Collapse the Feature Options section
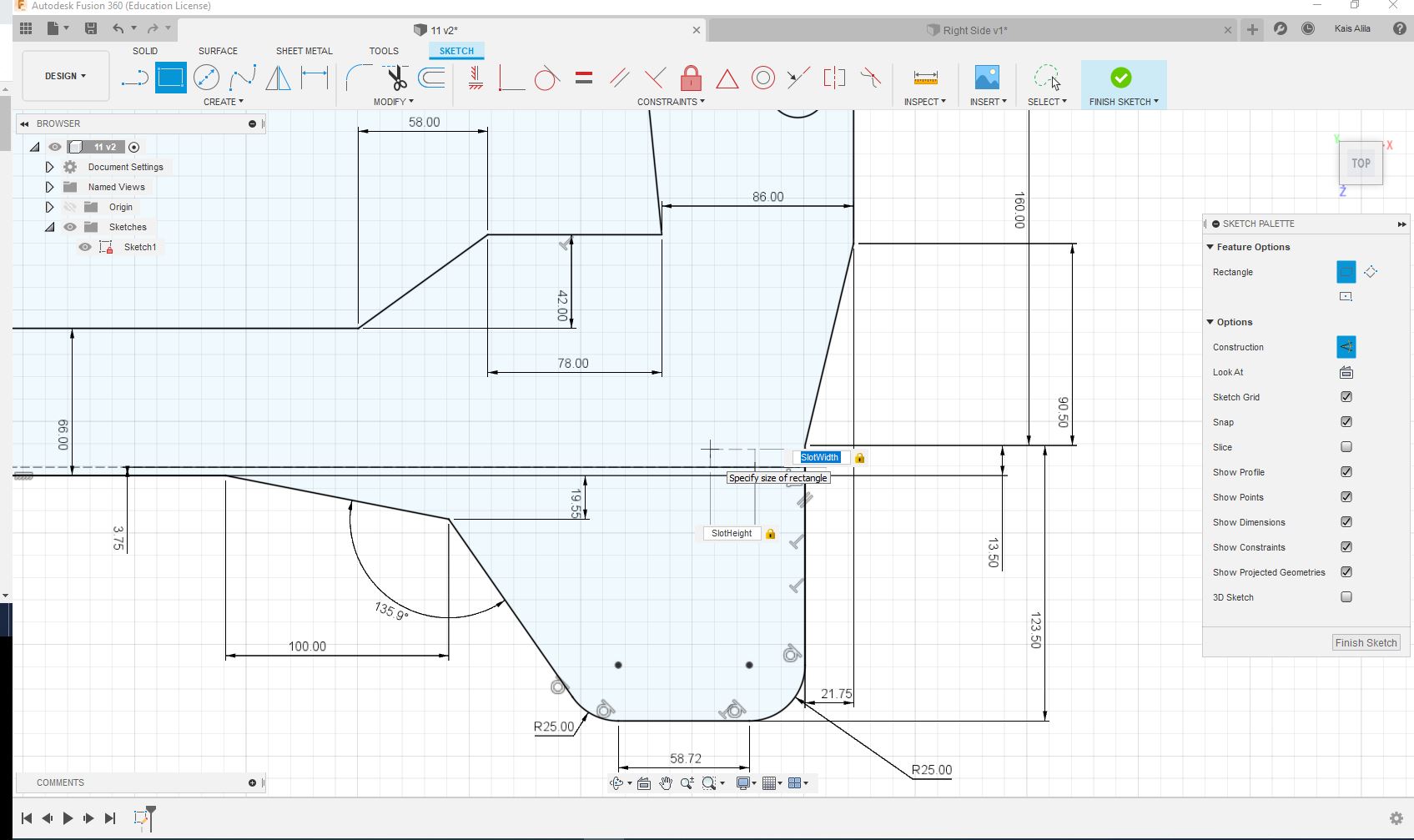The height and width of the screenshot is (840, 1414). (1210, 247)
